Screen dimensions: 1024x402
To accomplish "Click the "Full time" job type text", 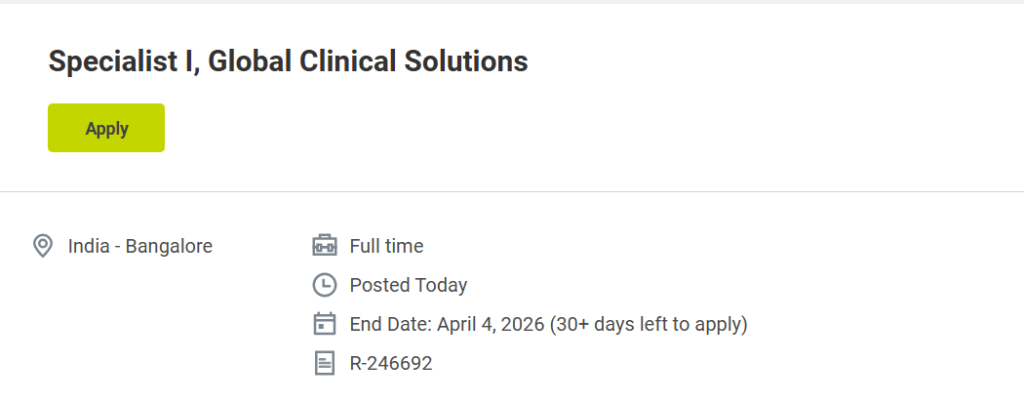I will pos(386,246).
